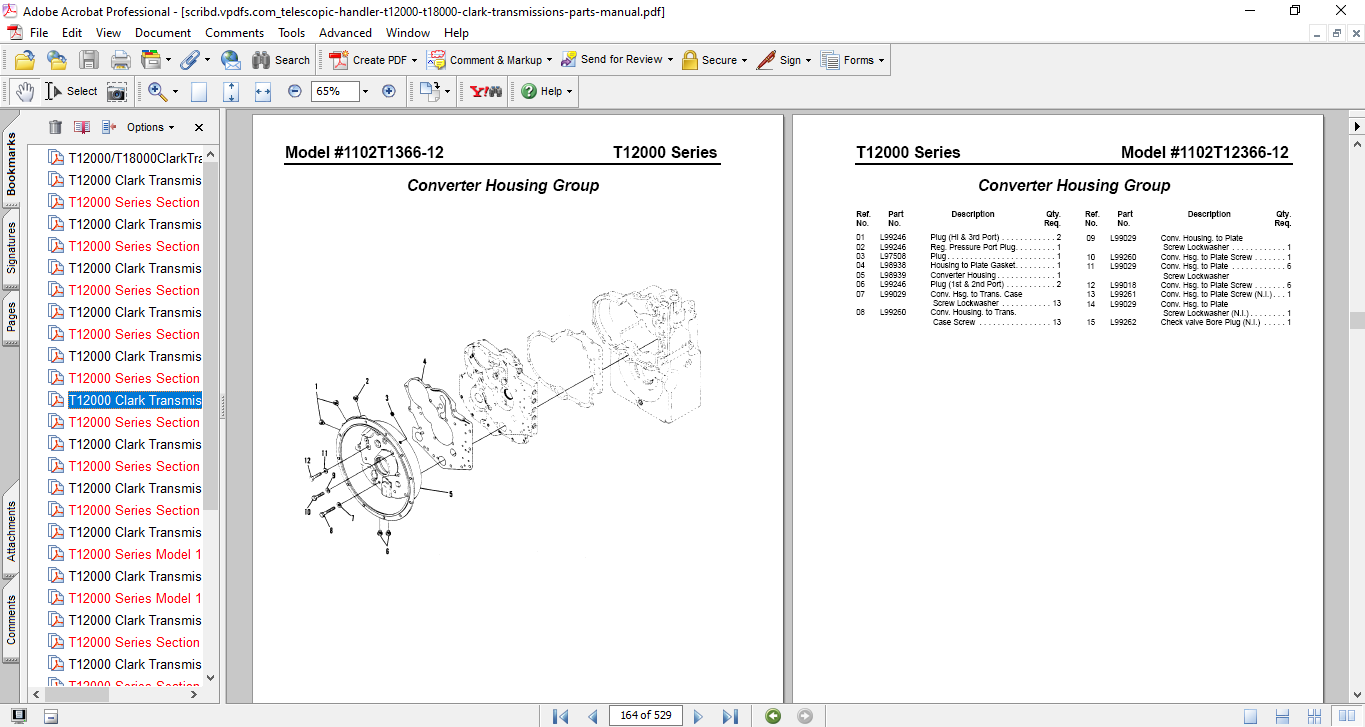1365x727 pixels.
Task: Delete bookmark using the trash can icon
Action: [x=55, y=127]
